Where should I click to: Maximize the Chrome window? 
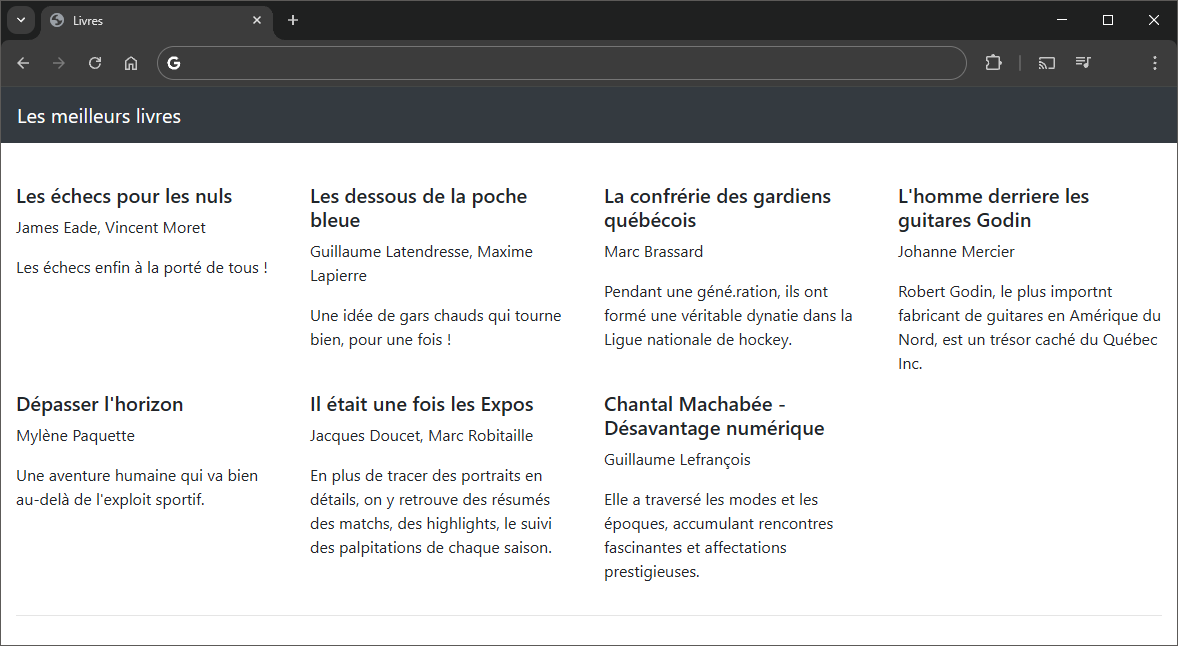[x=1107, y=20]
